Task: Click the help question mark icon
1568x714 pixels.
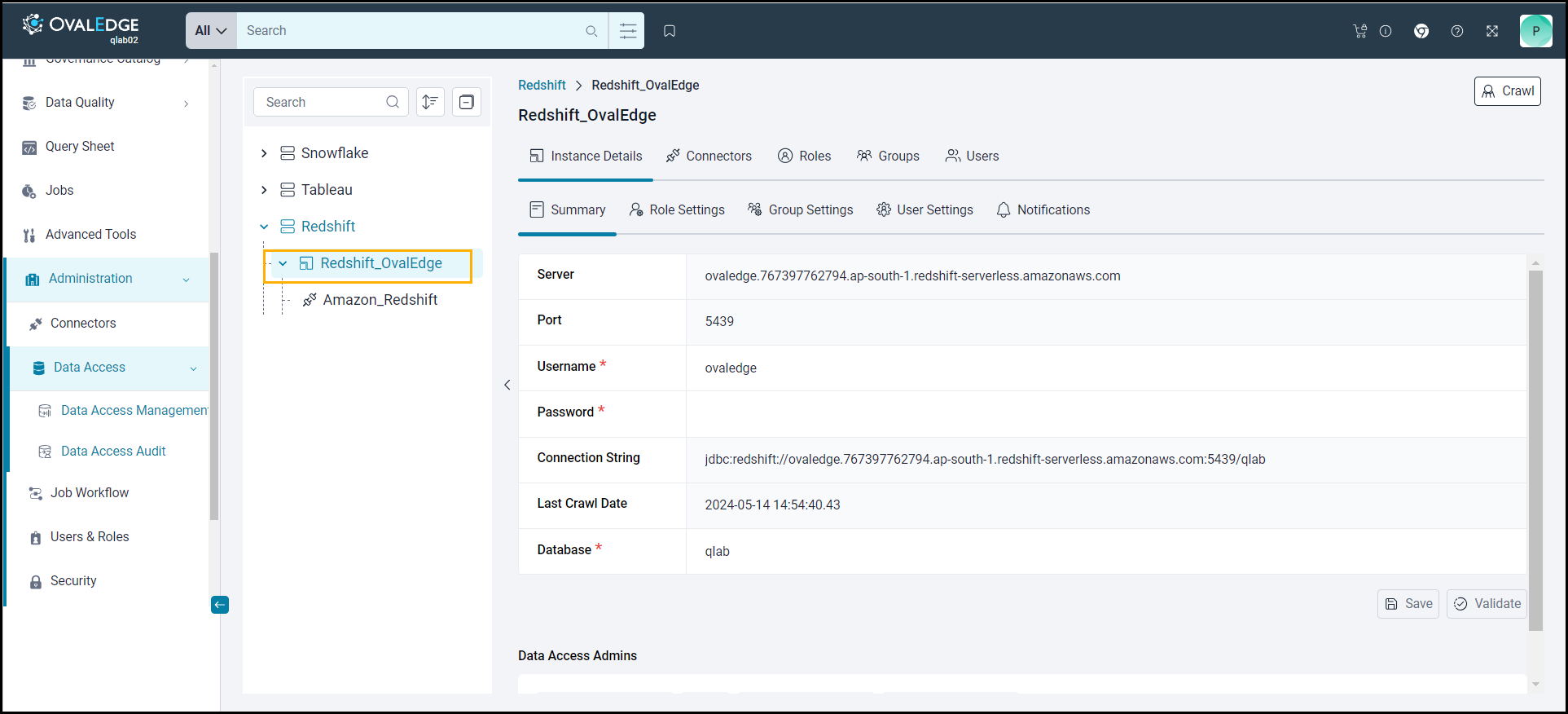Action: 1457,31
